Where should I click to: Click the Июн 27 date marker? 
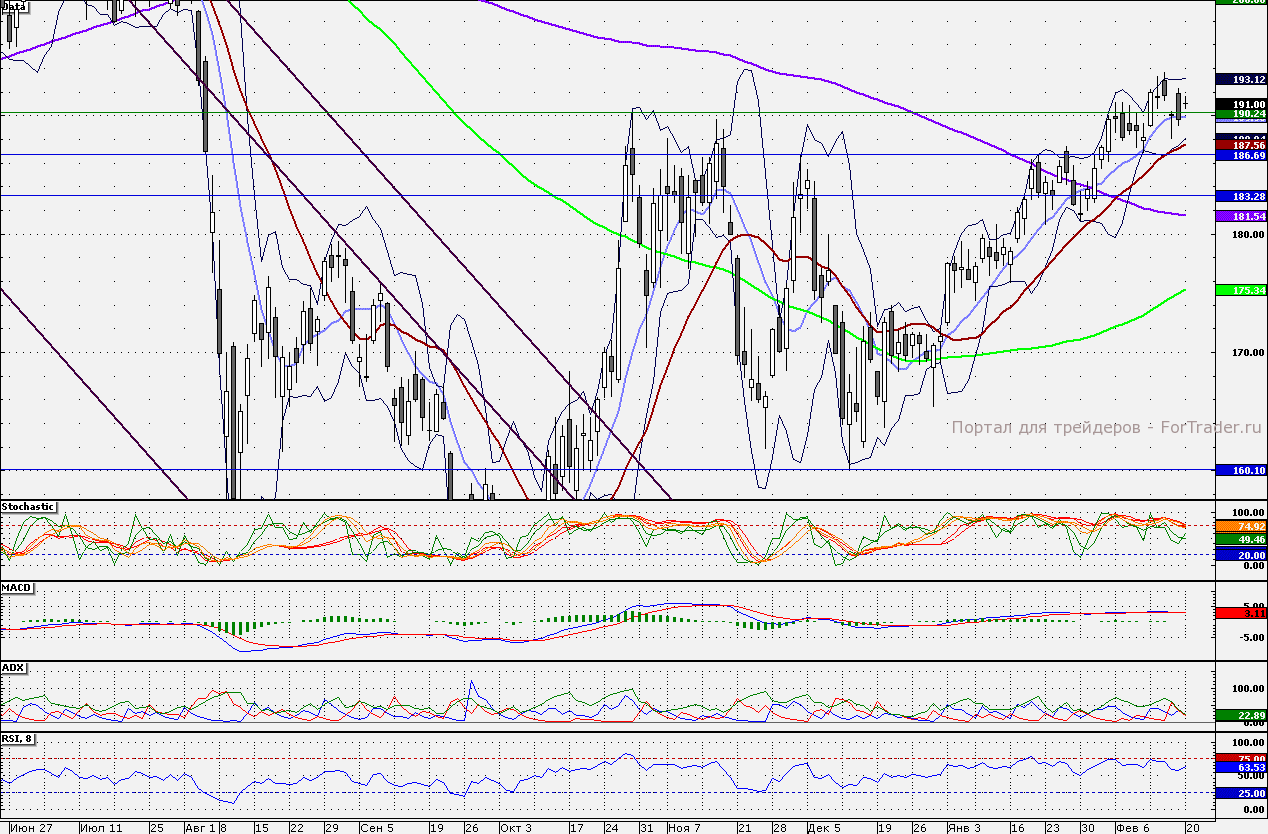[35, 828]
